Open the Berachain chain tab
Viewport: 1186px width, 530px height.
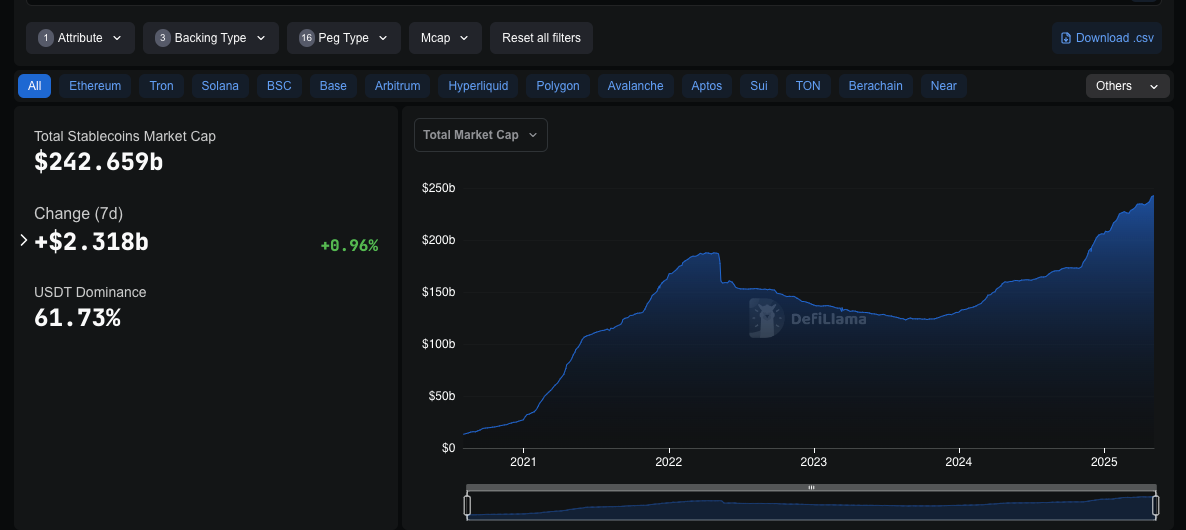(x=875, y=86)
